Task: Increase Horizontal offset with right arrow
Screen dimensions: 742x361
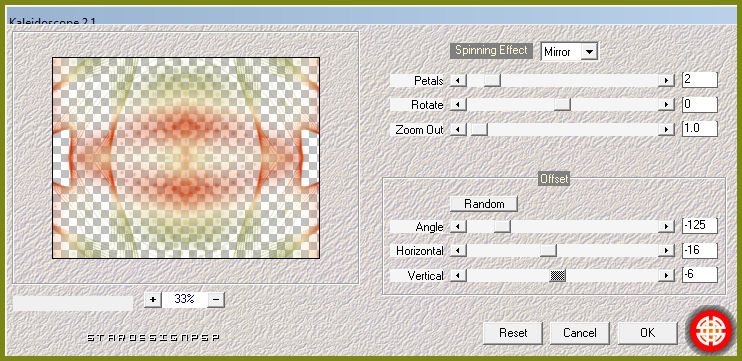Action: [x=666, y=251]
